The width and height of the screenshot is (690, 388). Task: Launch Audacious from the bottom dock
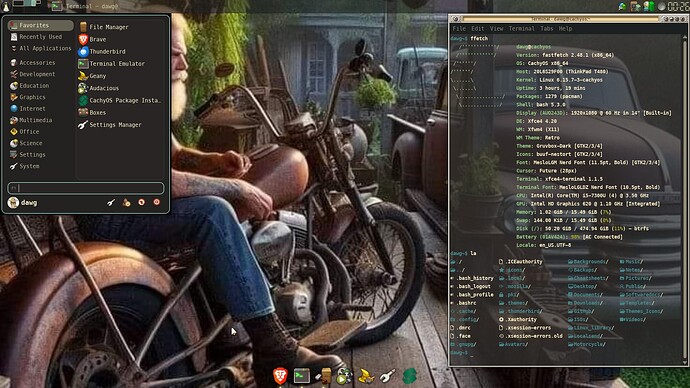[345, 376]
